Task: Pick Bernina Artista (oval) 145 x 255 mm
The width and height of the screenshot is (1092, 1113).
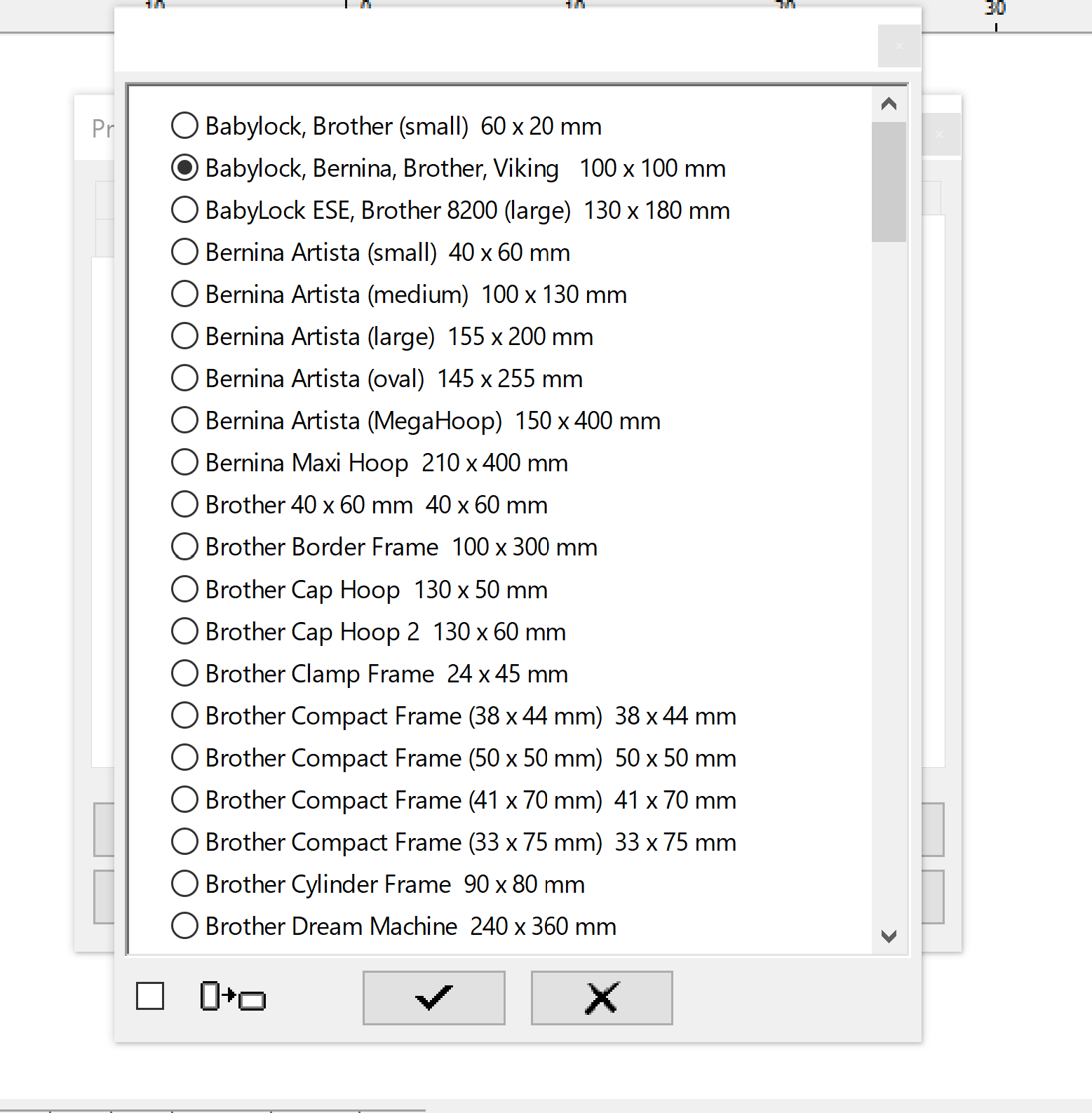Action: 184,379
